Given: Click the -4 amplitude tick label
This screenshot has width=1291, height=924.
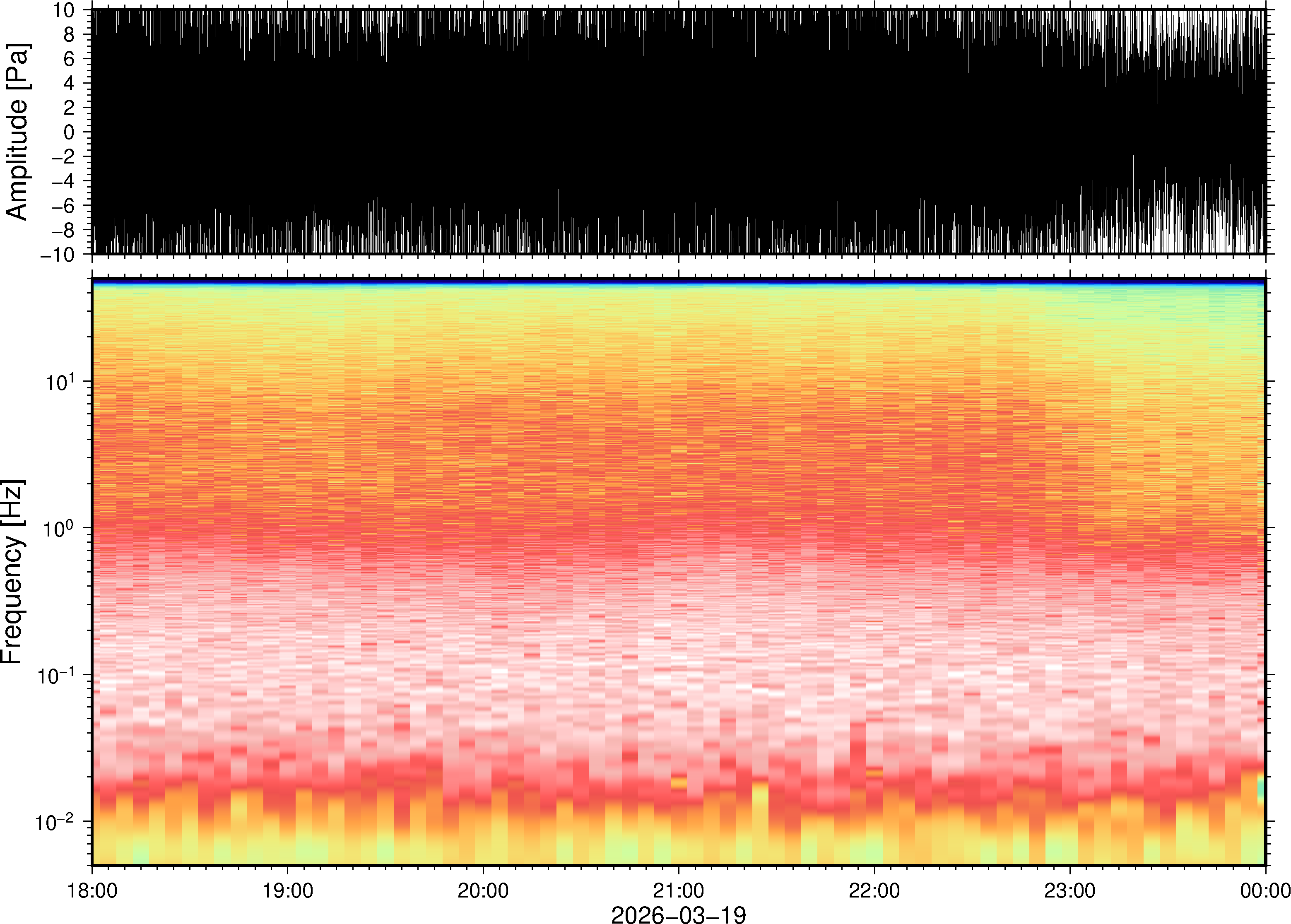Looking at the screenshot, I should pyautogui.click(x=63, y=181).
